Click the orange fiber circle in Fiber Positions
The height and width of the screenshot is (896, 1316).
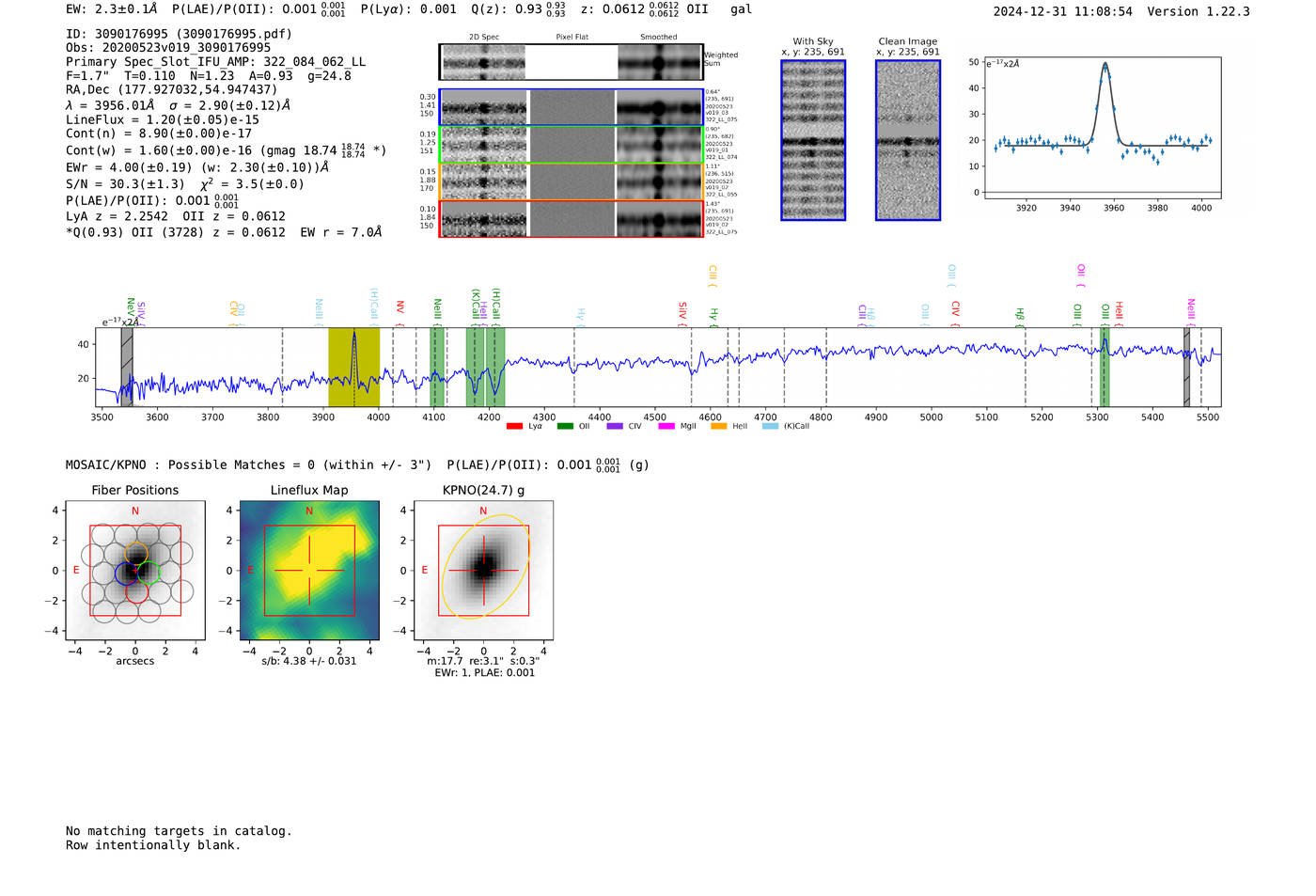click(x=136, y=553)
